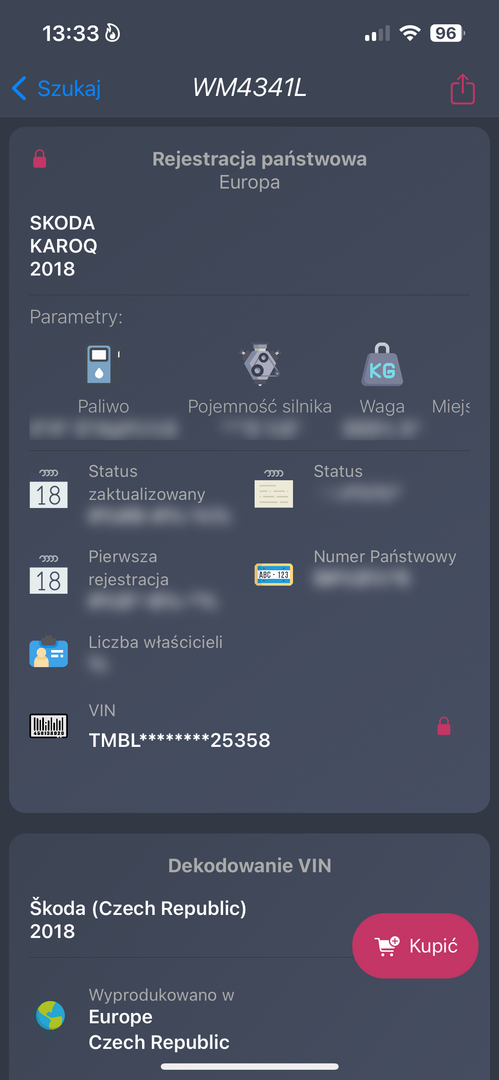Tap the Dekodowanie VIN section header
This screenshot has width=499, height=1080.
click(x=250, y=865)
